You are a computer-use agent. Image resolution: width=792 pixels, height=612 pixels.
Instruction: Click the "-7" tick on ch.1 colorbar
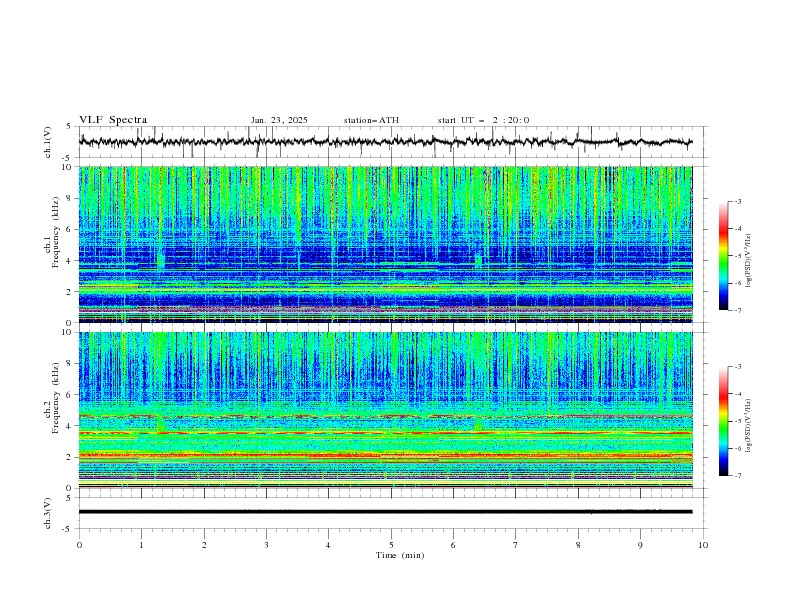[738, 310]
